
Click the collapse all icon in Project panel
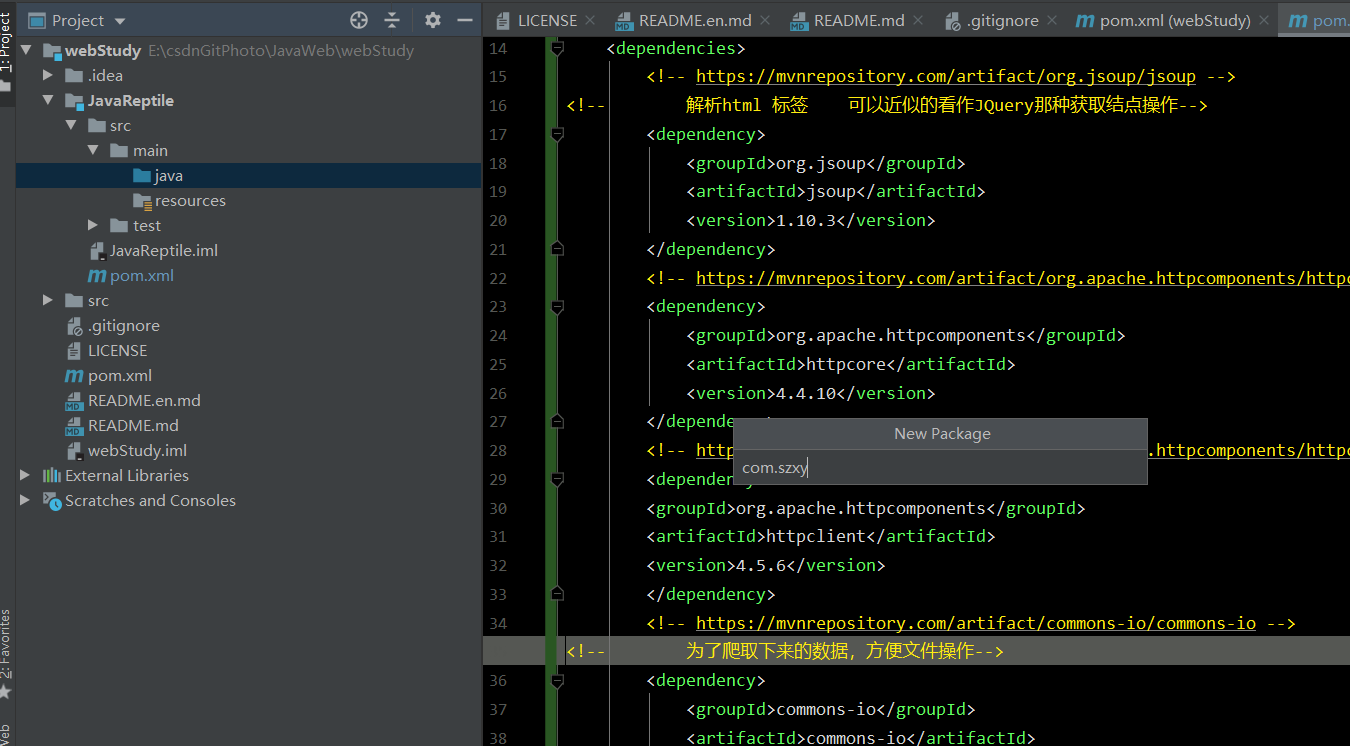tap(392, 20)
